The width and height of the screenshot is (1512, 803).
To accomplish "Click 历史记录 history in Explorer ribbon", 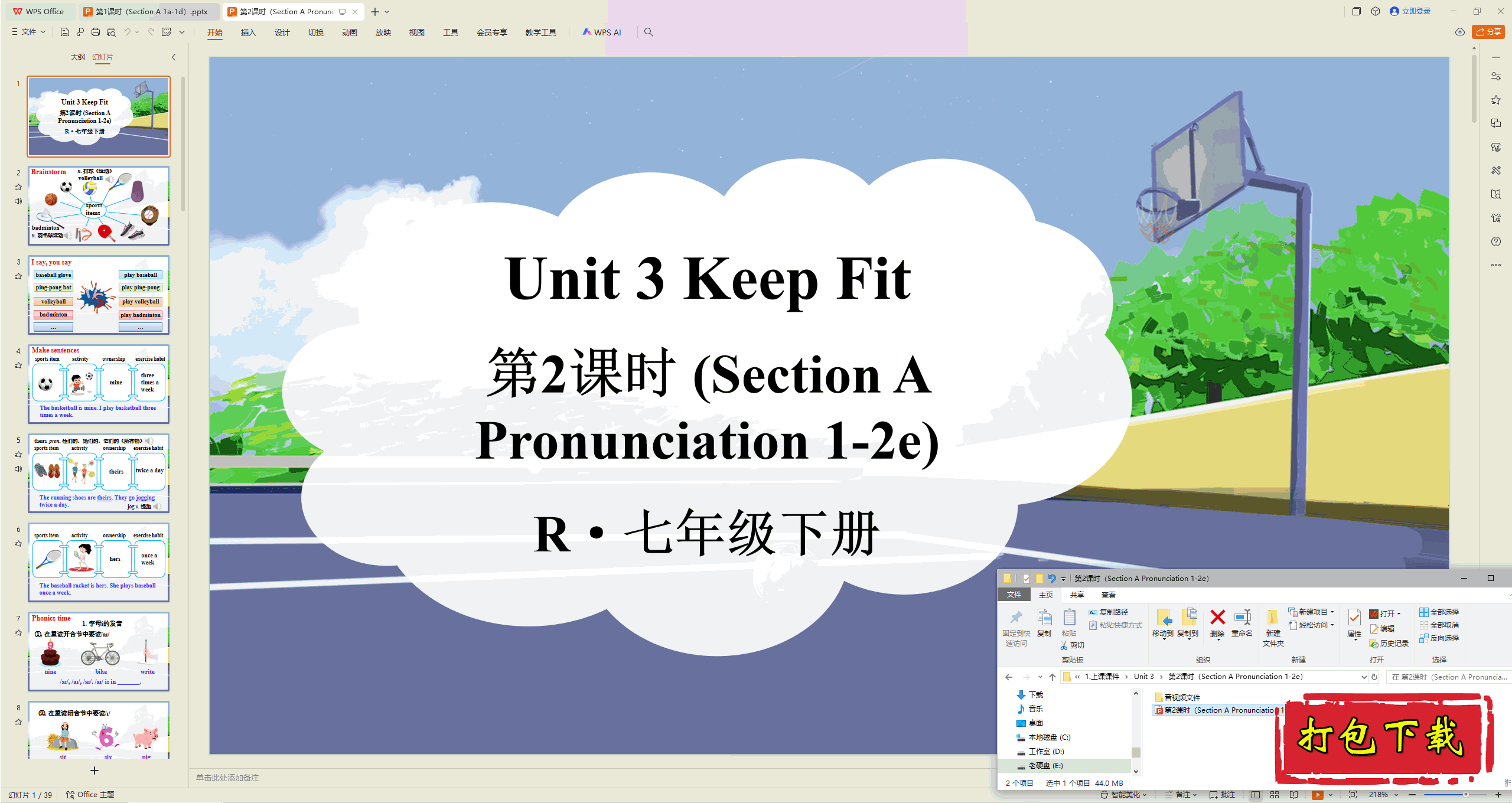I will (x=1389, y=644).
